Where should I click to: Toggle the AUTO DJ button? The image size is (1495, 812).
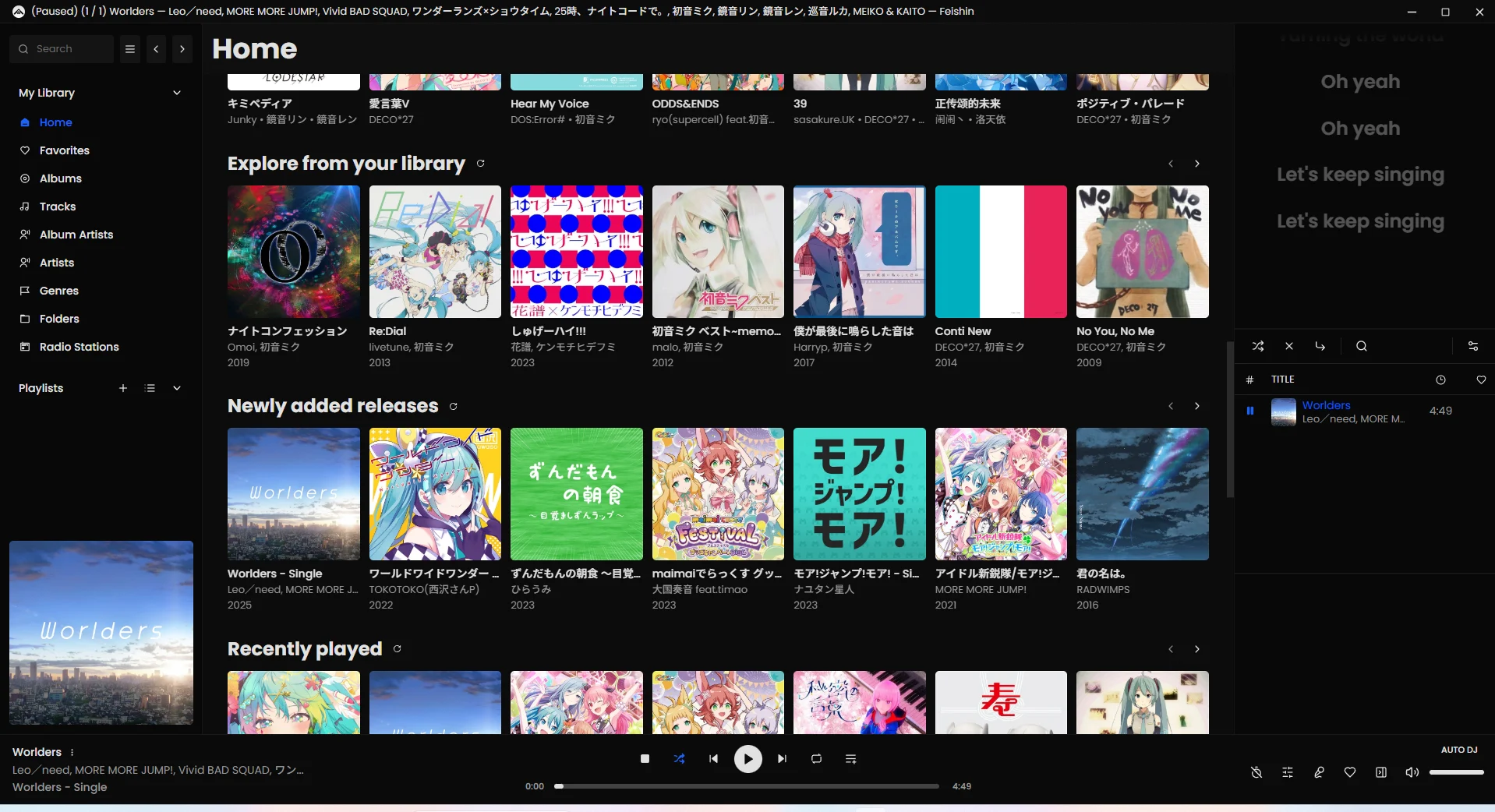point(1459,750)
